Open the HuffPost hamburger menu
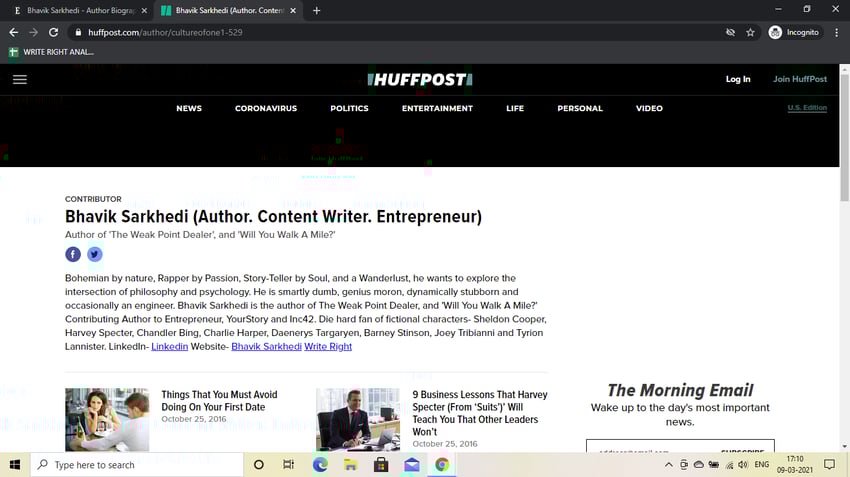 point(20,80)
